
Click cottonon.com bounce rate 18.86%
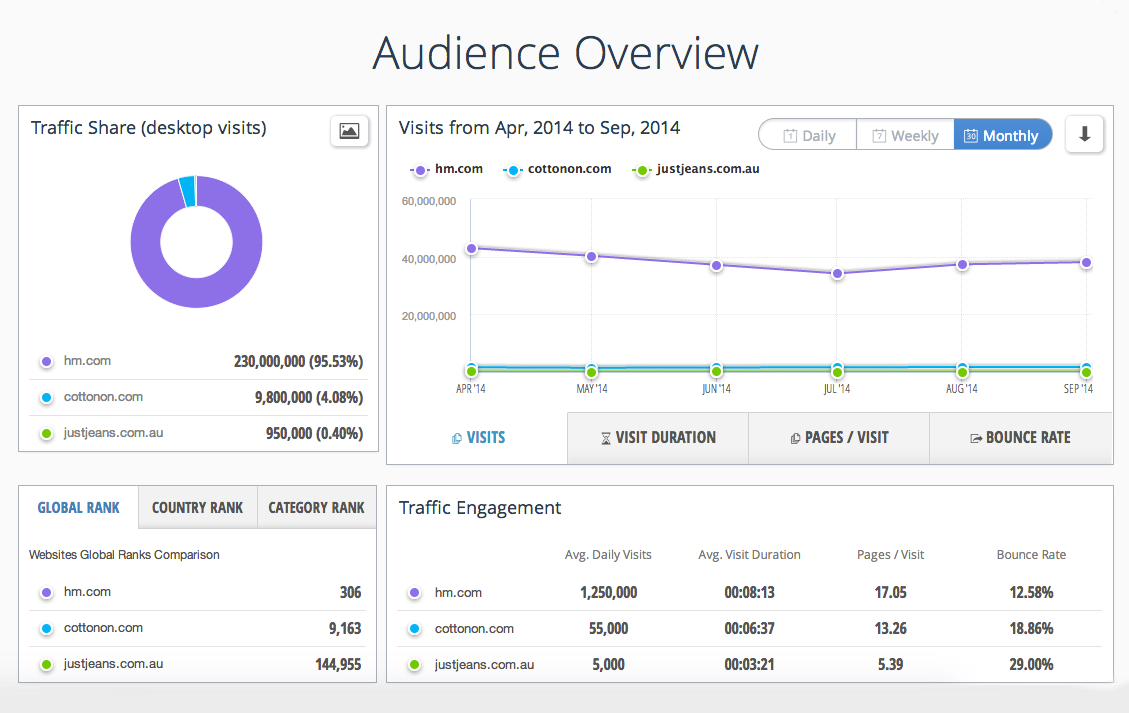[1031, 629]
